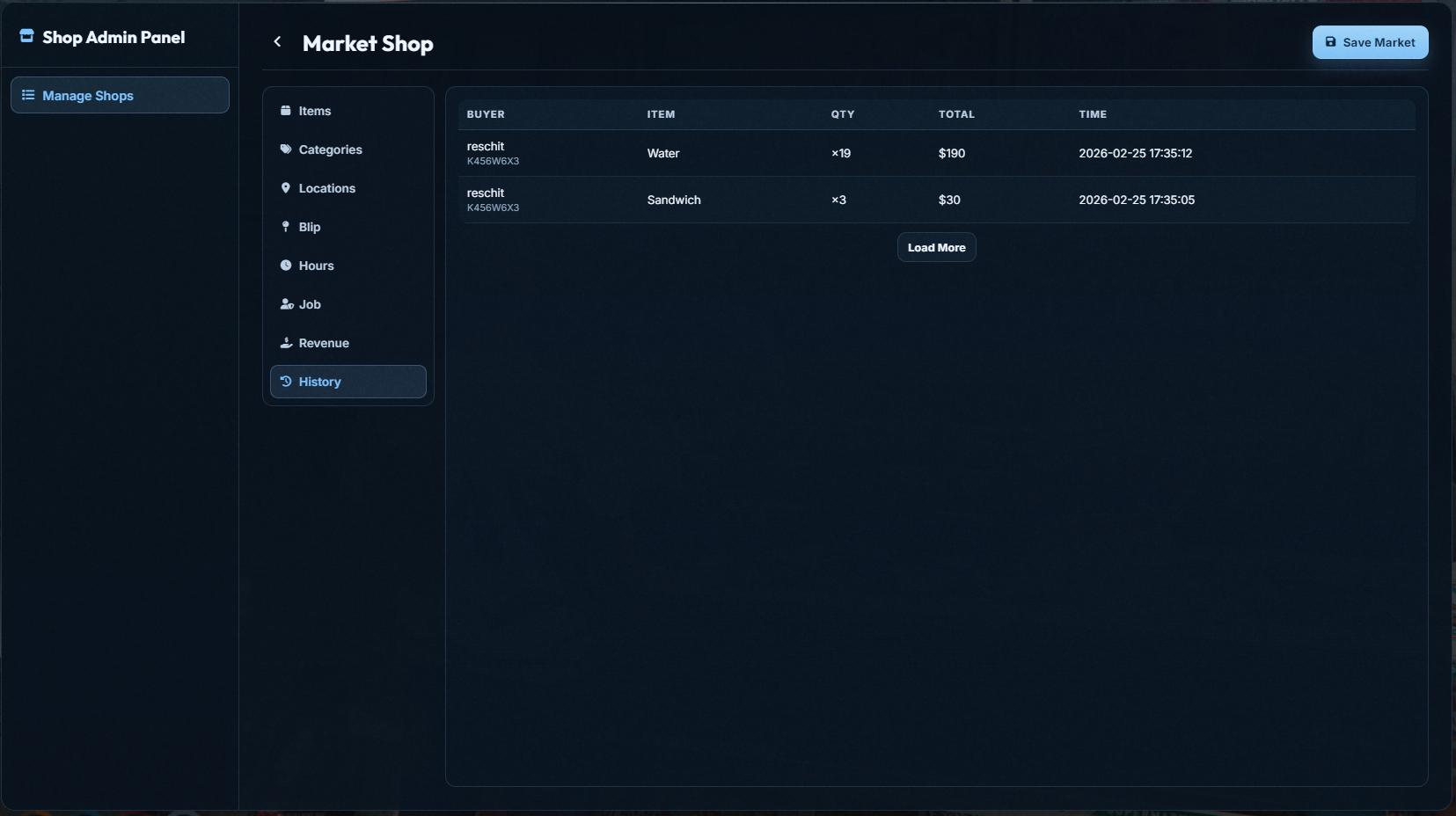
Task: Save changes with Save Market button
Action: click(x=1370, y=42)
